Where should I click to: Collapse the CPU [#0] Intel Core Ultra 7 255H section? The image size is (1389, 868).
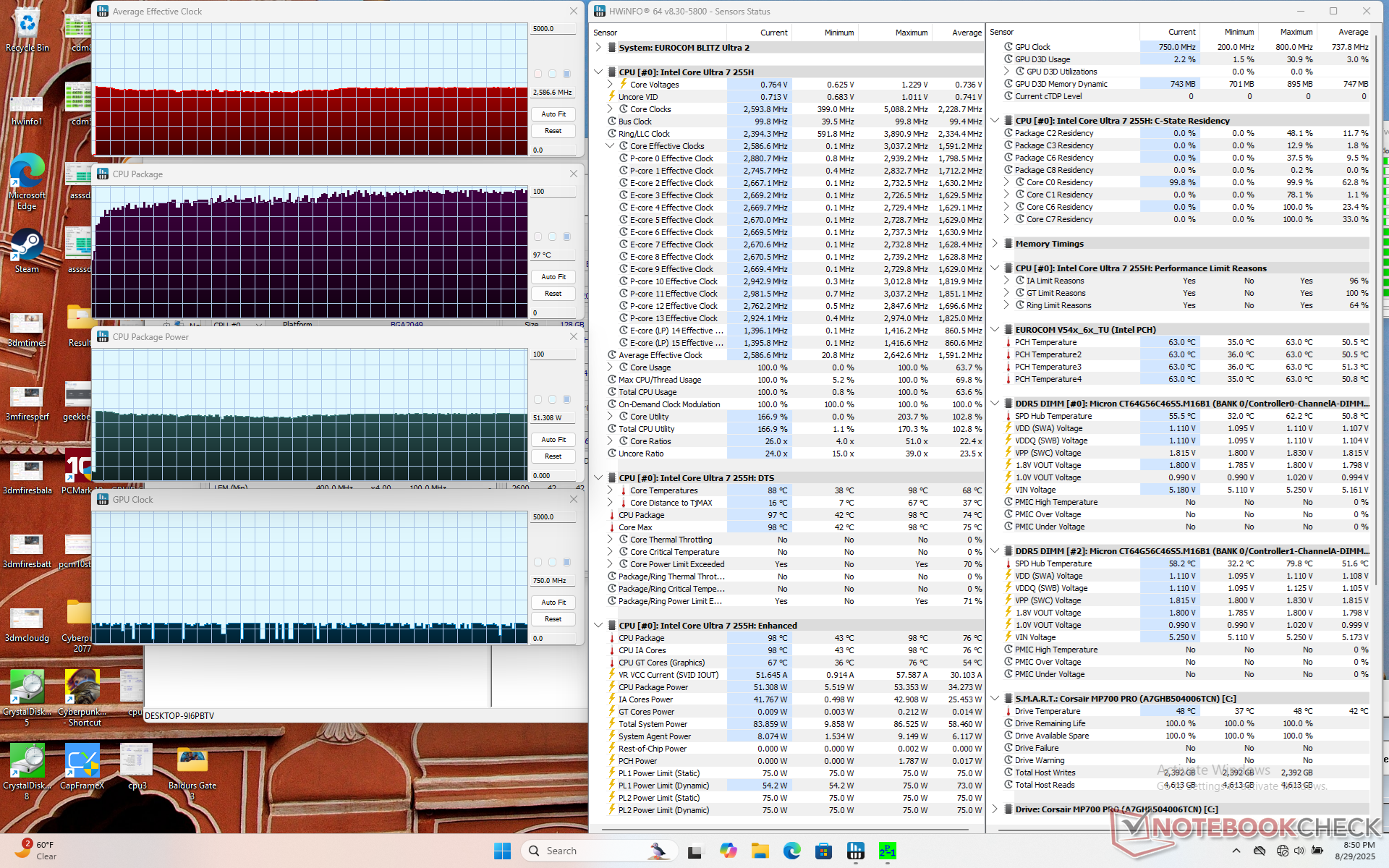click(x=598, y=72)
